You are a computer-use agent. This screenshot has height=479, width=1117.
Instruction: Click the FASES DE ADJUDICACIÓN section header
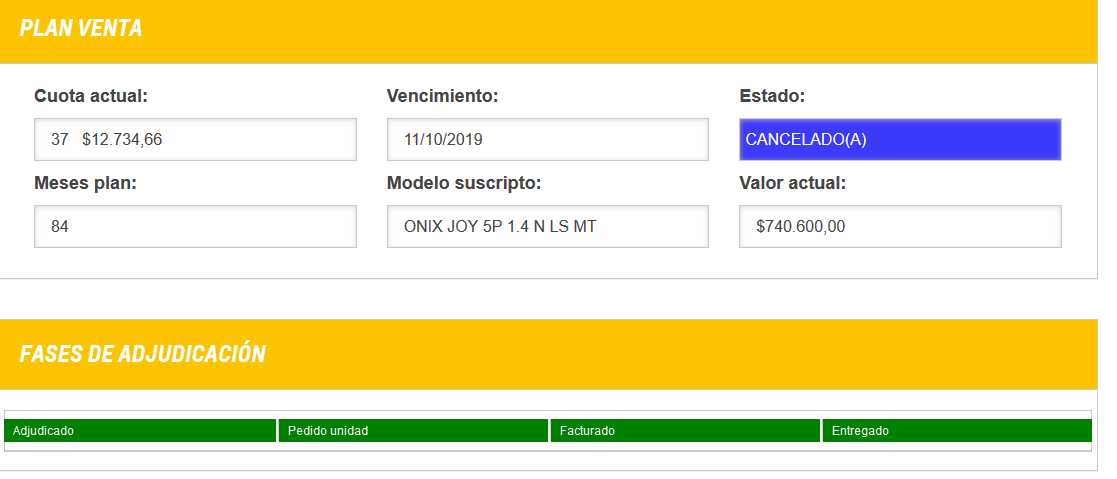click(x=142, y=354)
